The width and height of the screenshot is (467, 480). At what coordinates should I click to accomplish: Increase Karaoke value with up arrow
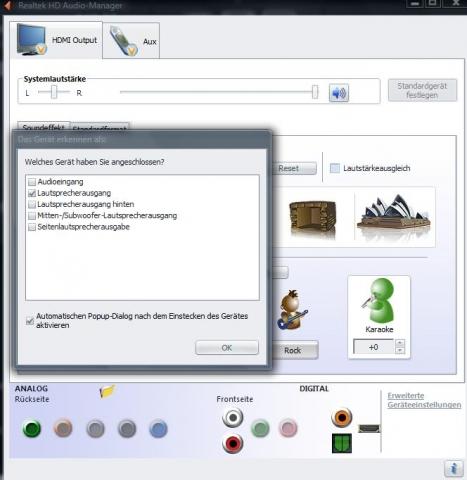(x=400, y=343)
